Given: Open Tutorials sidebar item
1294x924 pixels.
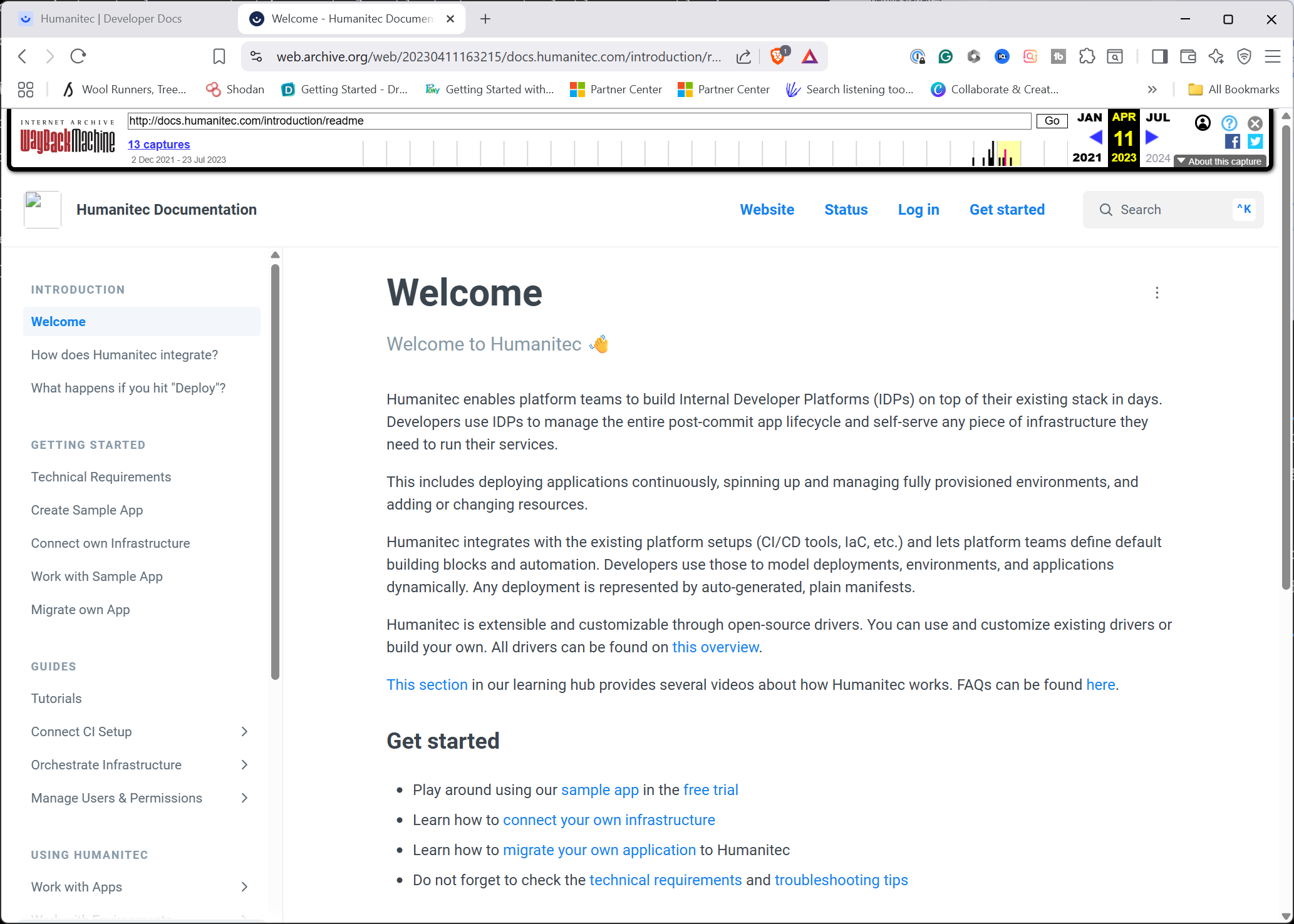Looking at the screenshot, I should click(56, 698).
